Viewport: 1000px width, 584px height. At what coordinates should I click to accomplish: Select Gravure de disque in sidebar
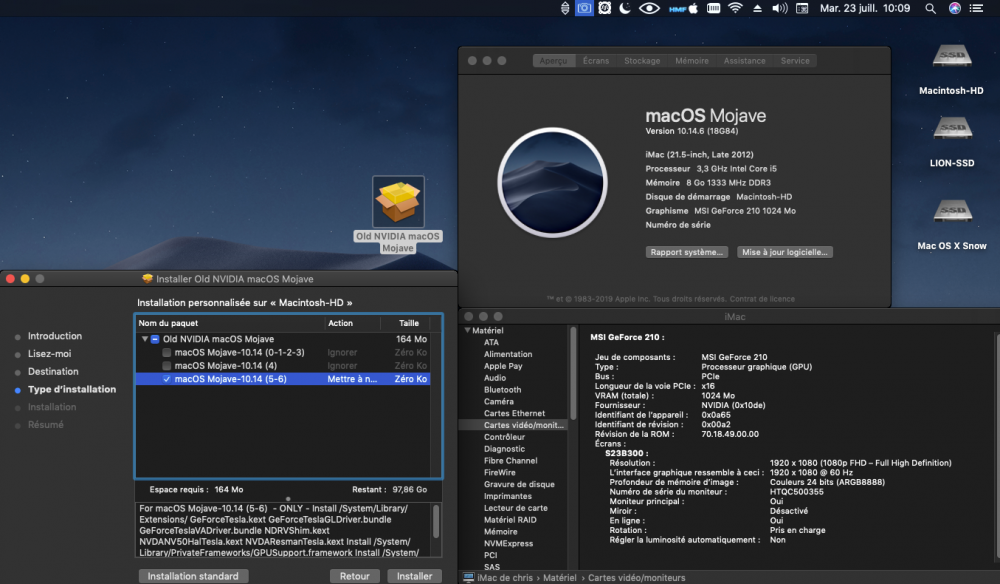tap(518, 484)
